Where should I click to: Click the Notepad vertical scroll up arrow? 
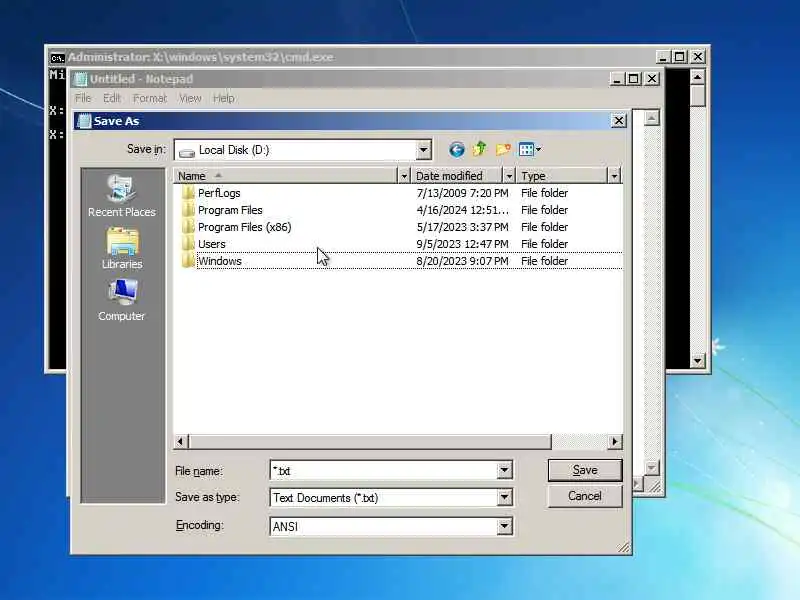651,118
